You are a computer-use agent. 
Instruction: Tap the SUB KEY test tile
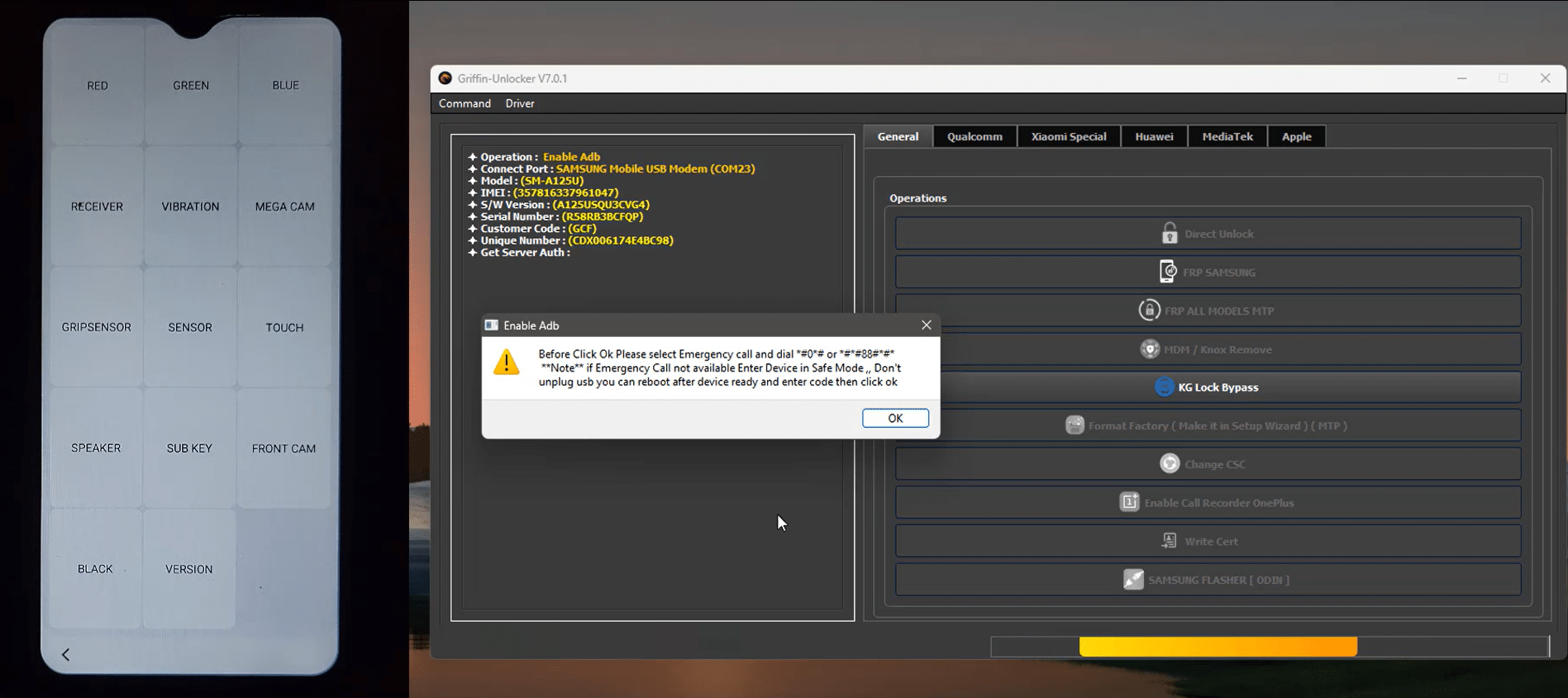coord(189,448)
